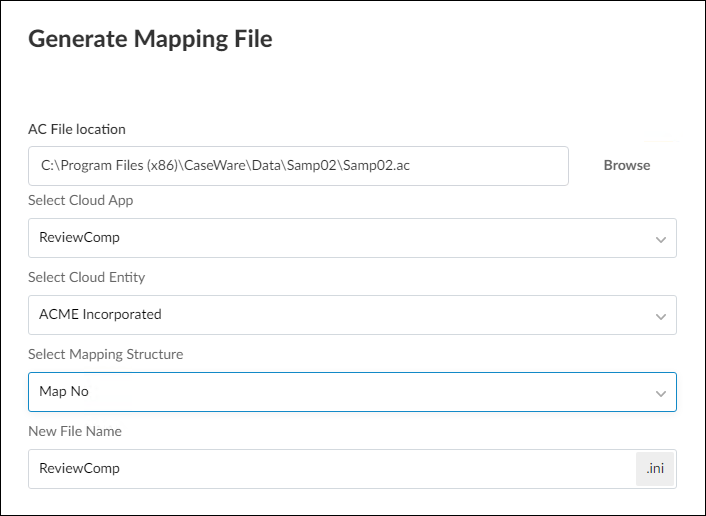Click the Select Mapping Structure label
Screen dimensions: 706x516
(x=105, y=354)
